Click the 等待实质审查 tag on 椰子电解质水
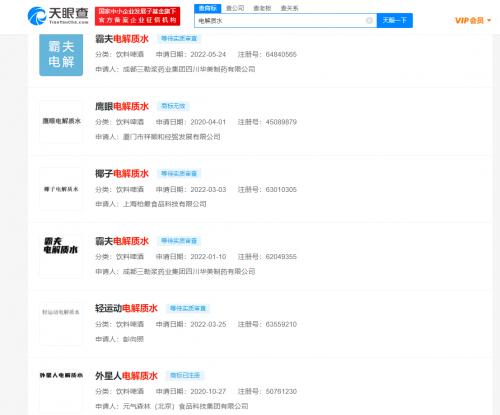The image size is (500, 415). point(179,174)
